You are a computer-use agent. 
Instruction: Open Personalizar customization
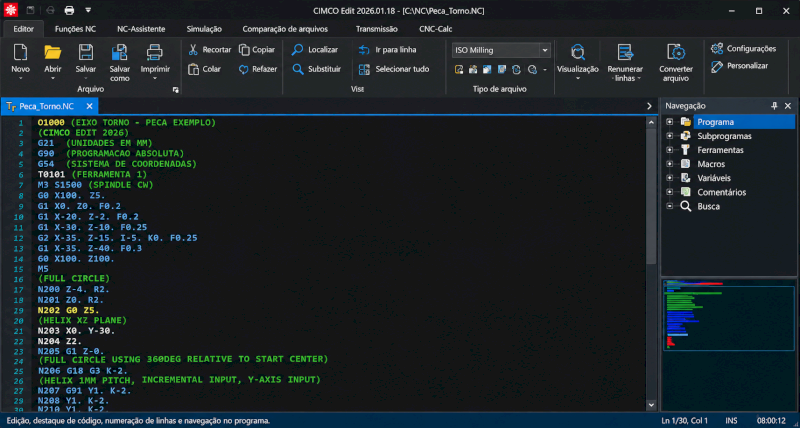coord(739,66)
